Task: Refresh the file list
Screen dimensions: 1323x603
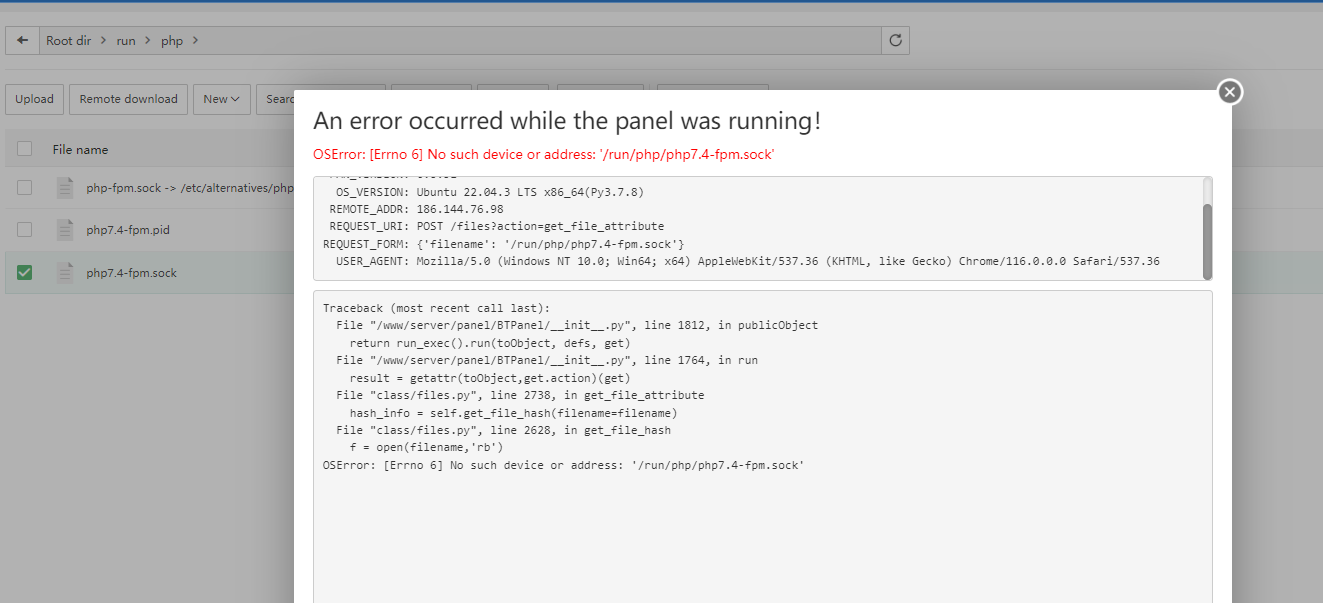Action: click(x=895, y=41)
